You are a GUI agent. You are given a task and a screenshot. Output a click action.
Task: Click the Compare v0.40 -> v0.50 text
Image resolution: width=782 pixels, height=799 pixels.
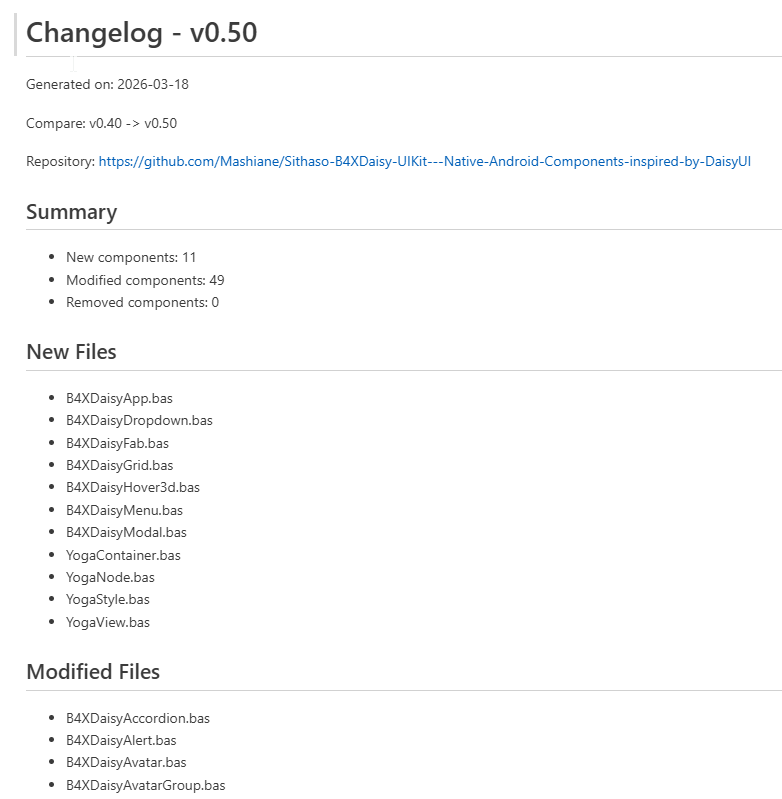[x=101, y=123]
